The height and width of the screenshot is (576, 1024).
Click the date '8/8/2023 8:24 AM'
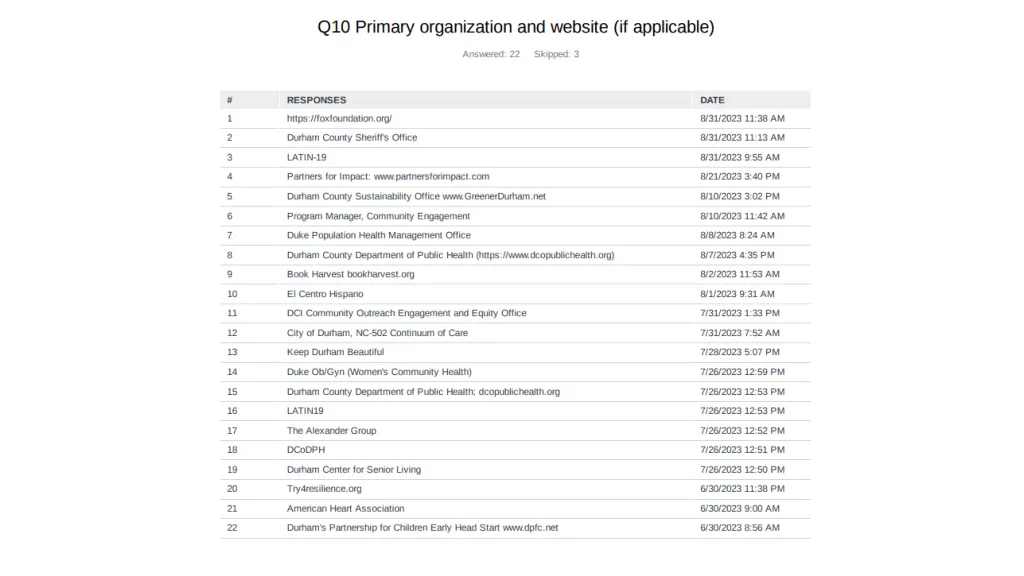point(737,235)
